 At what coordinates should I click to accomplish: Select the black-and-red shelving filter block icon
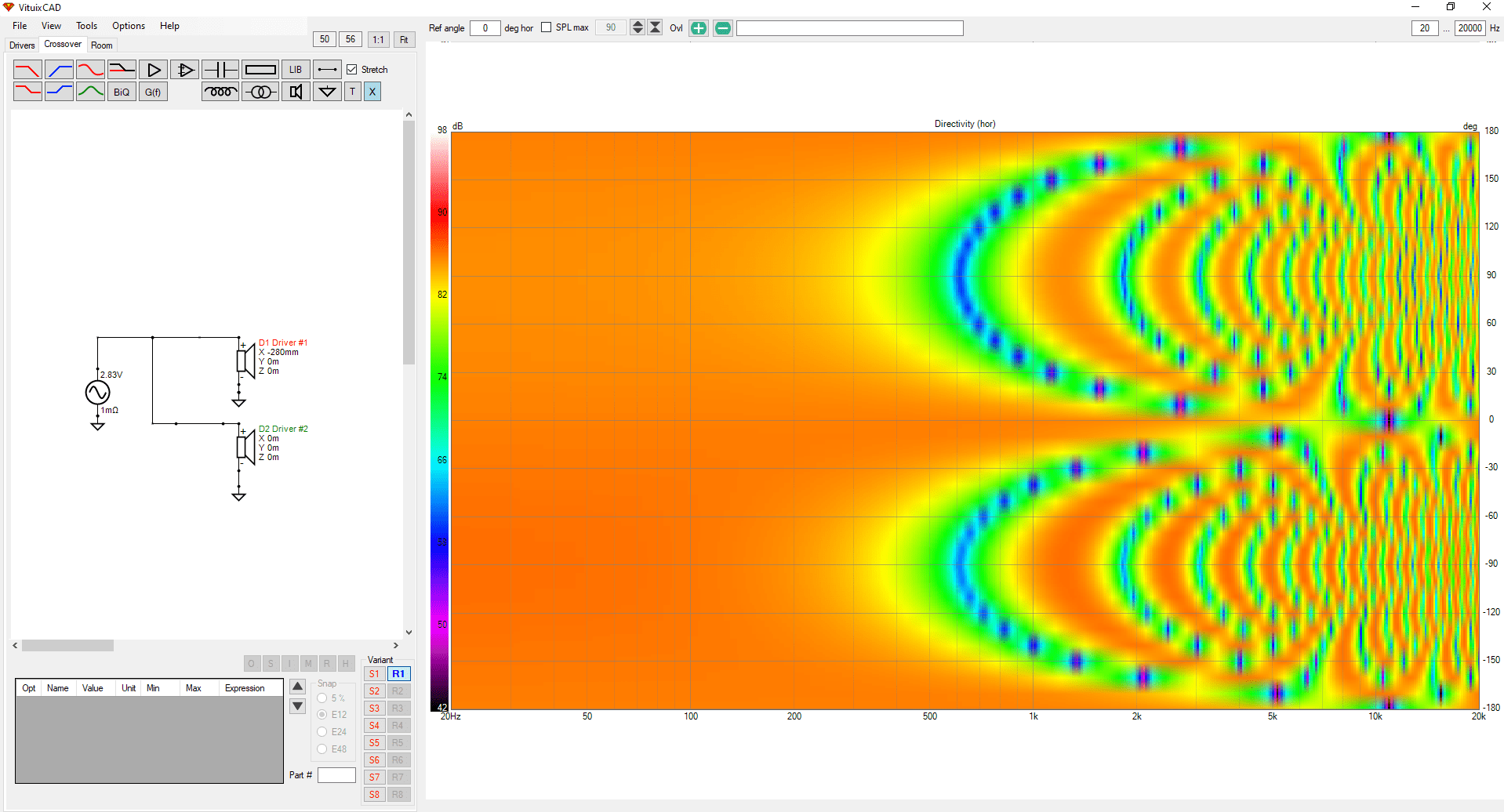(122, 70)
